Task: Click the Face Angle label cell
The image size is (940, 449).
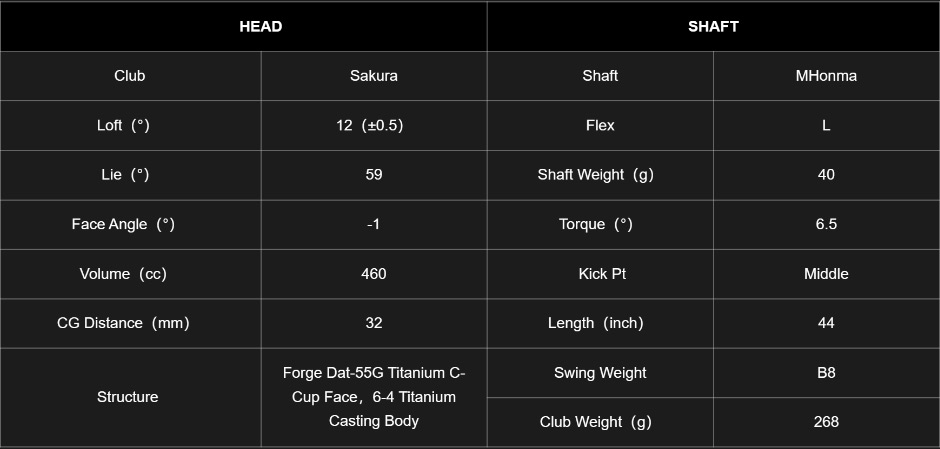Action: 131,224
